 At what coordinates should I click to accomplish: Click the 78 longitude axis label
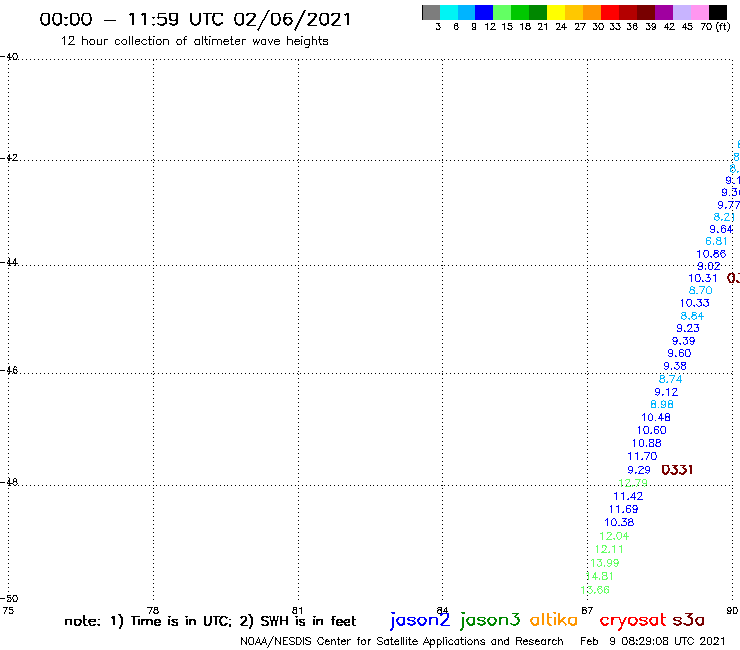tap(153, 610)
